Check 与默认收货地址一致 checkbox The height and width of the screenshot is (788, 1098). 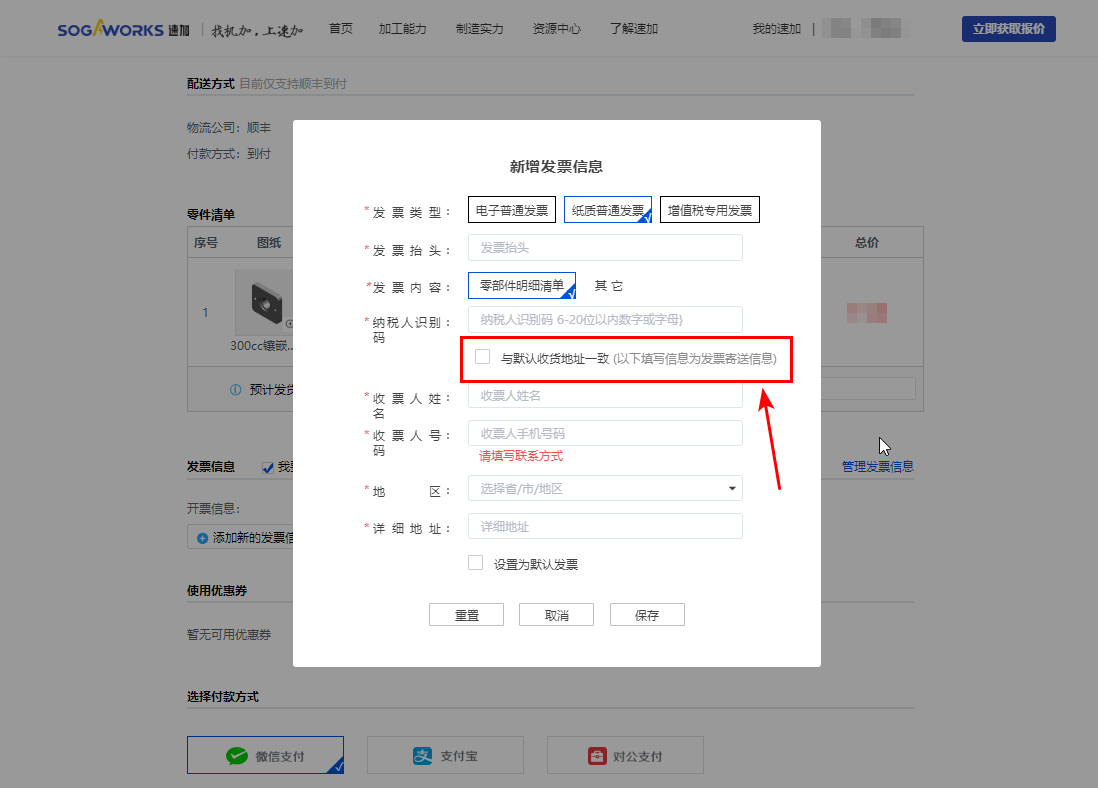coord(483,357)
